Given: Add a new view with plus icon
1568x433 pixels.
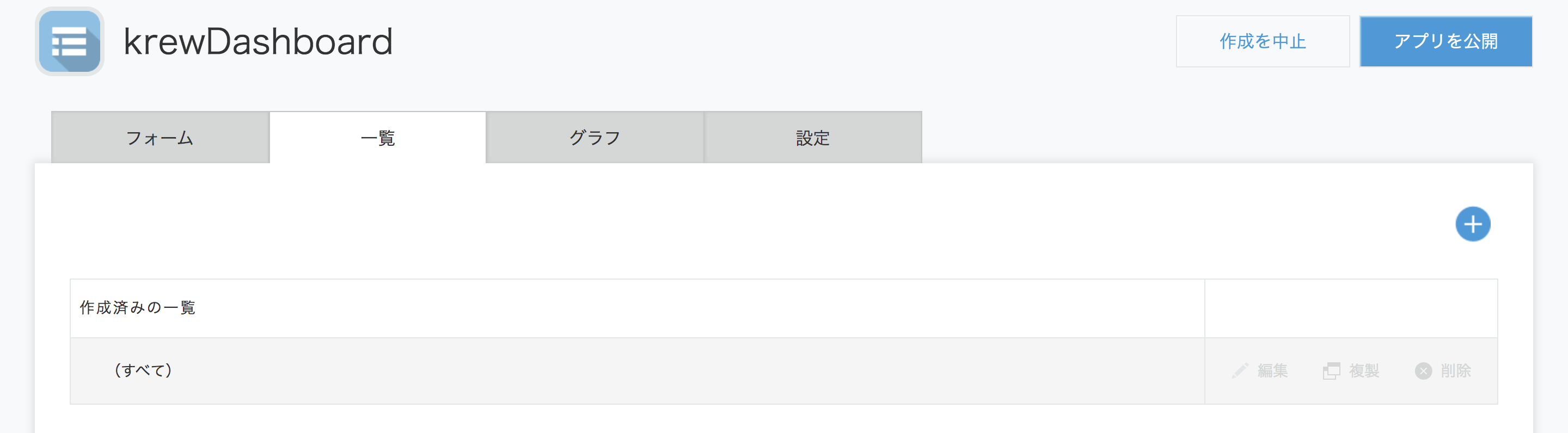Looking at the screenshot, I should 1472,225.
